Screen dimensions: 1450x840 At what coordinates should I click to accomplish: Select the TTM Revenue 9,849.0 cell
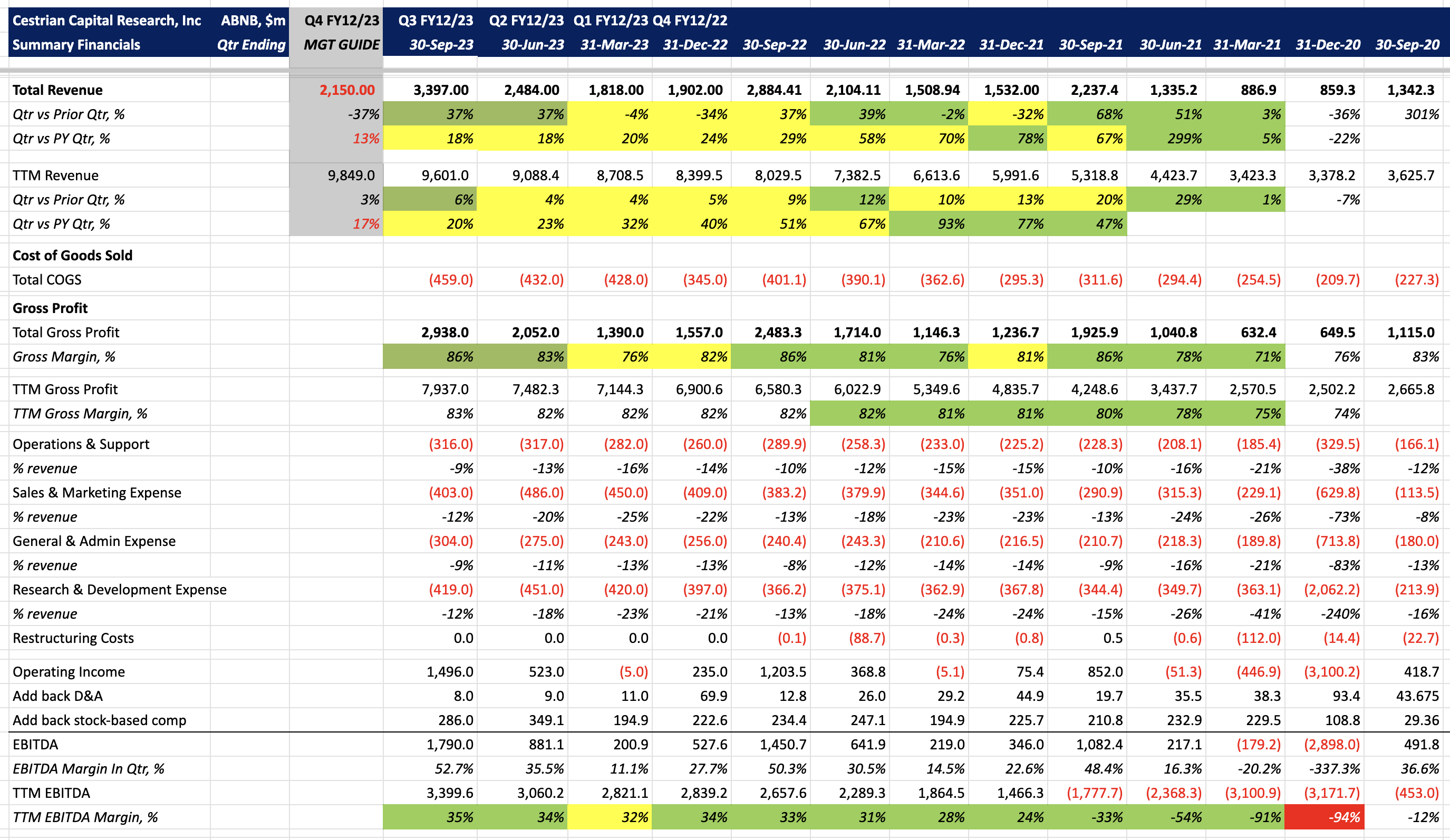click(351, 175)
